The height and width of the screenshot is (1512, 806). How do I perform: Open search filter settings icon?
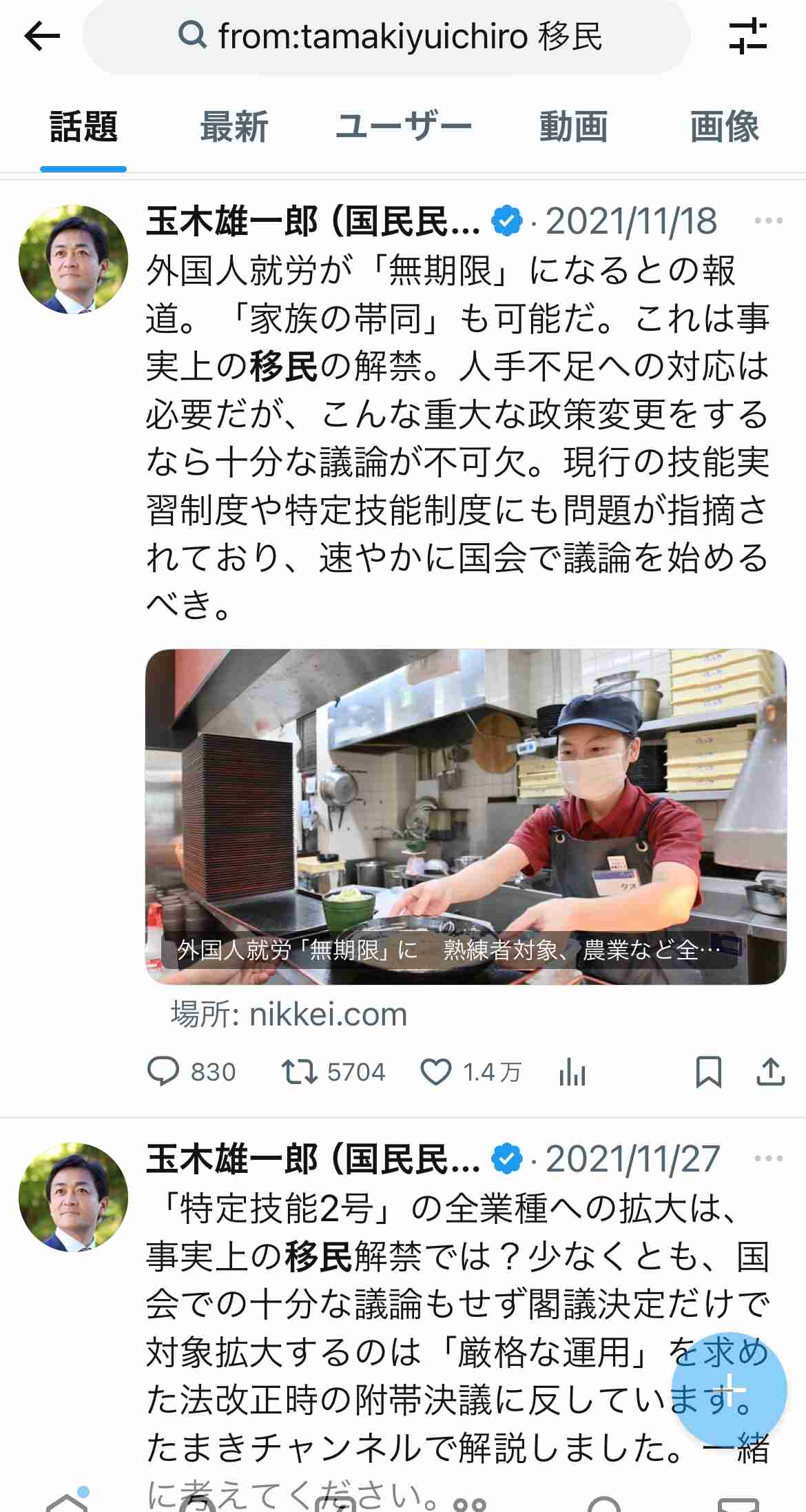747,36
